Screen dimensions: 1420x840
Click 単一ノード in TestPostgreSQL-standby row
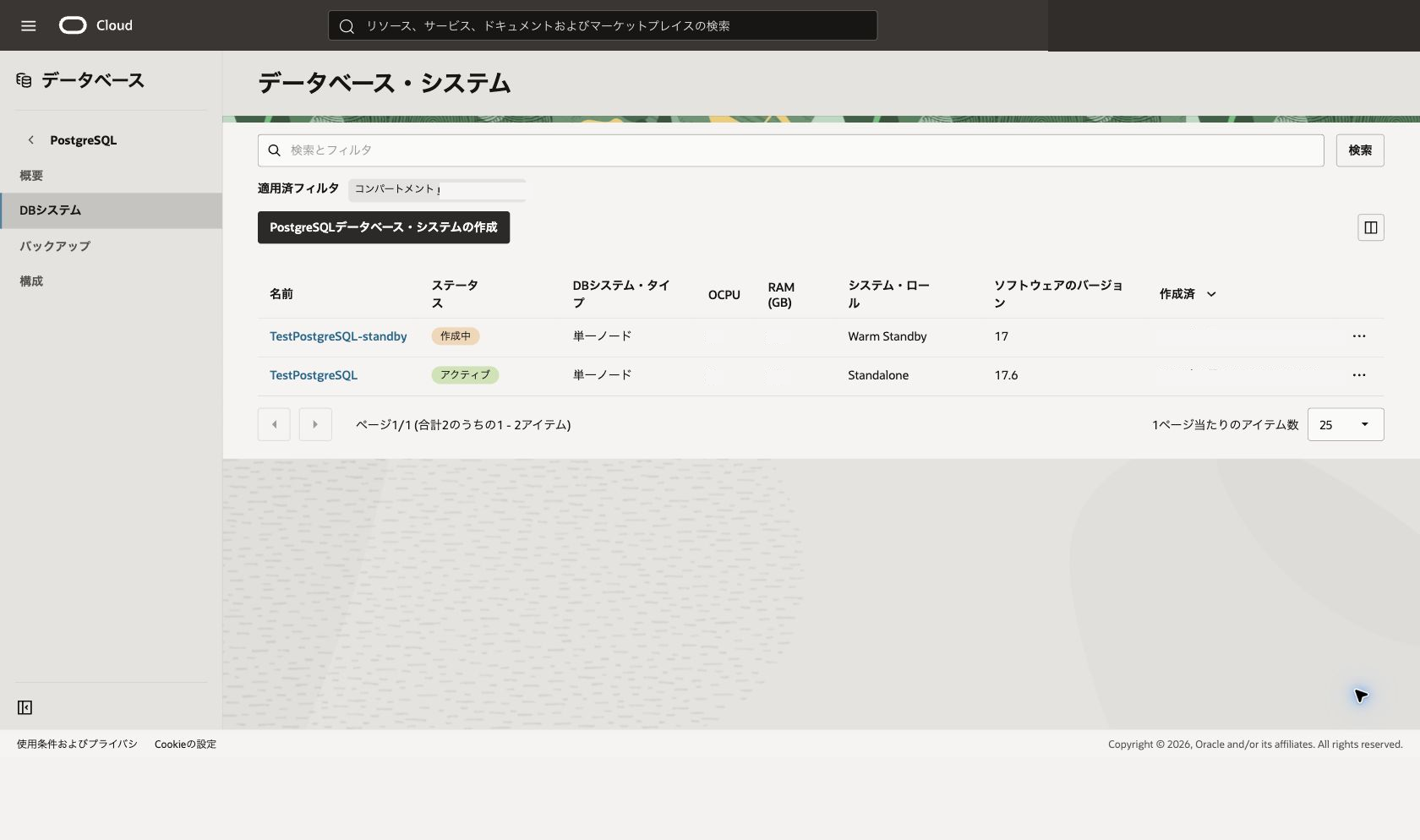pyautogui.click(x=602, y=336)
